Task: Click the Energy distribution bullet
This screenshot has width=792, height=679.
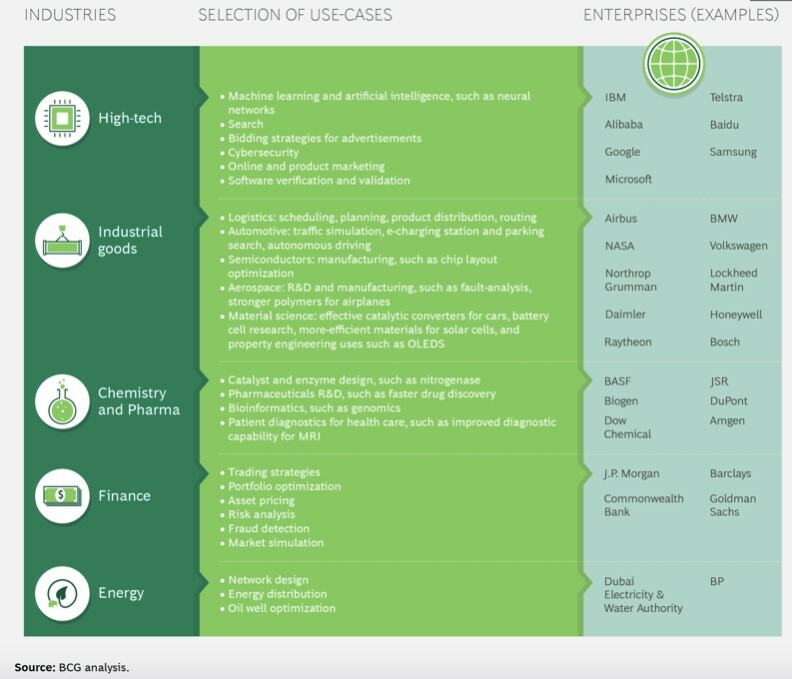Action: click(274, 594)
